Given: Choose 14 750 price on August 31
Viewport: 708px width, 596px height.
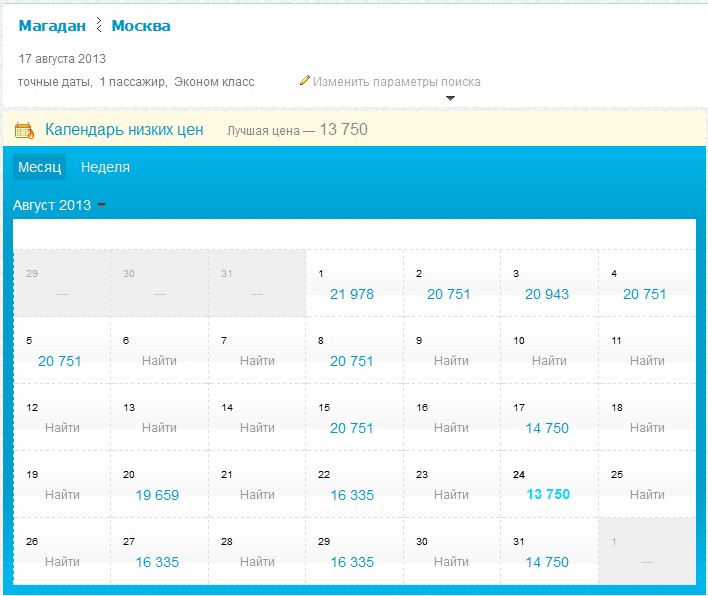Looking at the screenshot, I should tap(547, 562).
